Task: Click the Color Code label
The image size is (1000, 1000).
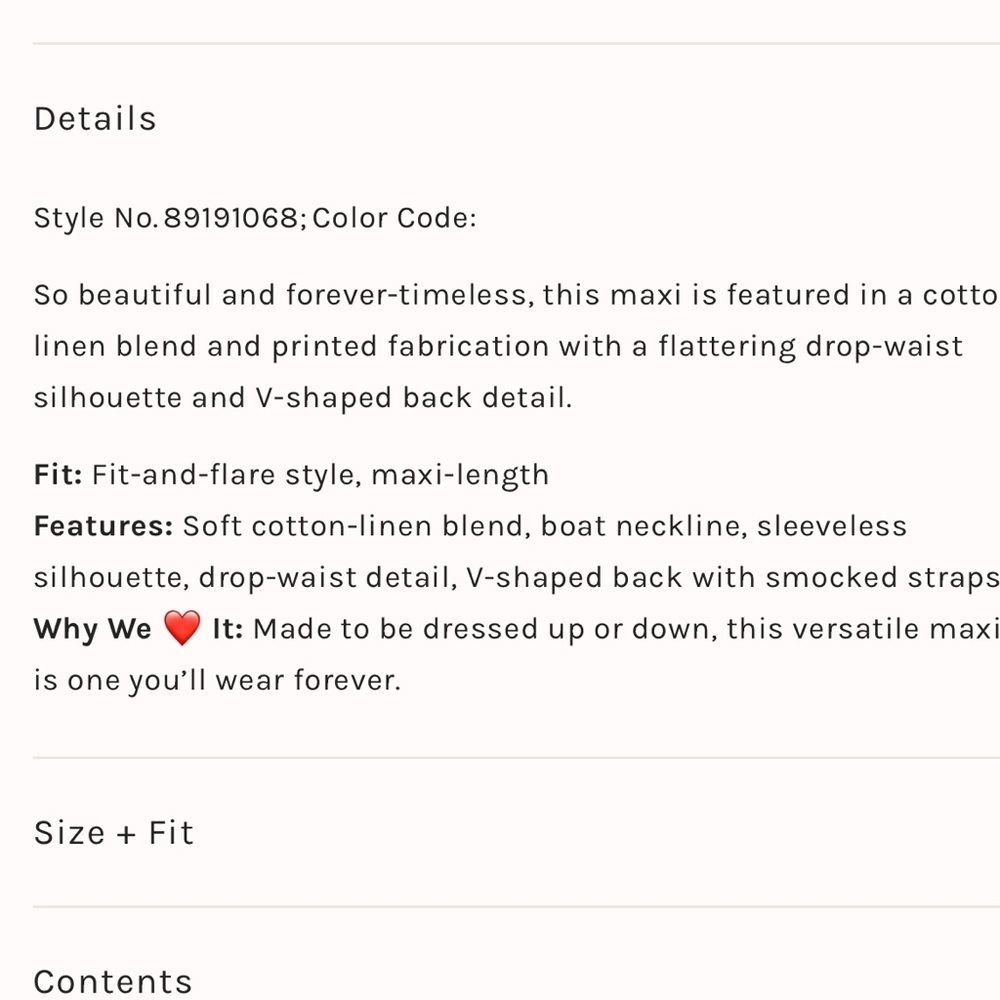Action: point(394,218)
